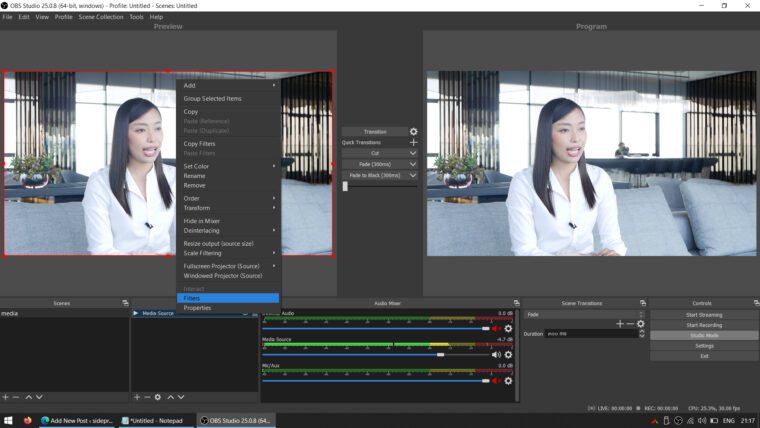Switch to Notepad in the taskbar
The image size is (760, 428).
point(156,420)
